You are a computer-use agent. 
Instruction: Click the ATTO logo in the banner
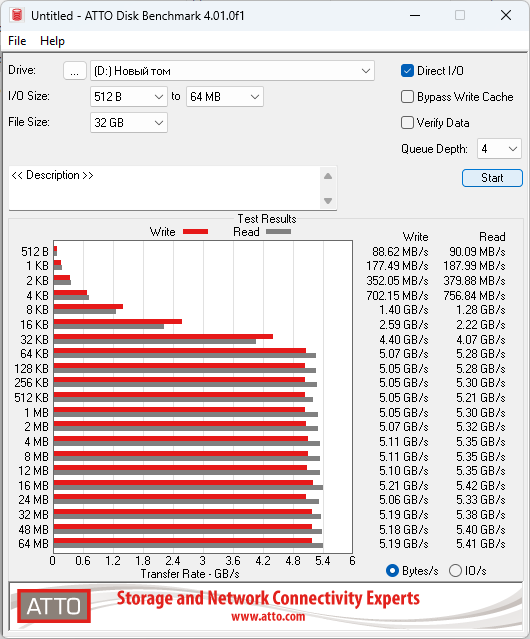pos(54,606)
